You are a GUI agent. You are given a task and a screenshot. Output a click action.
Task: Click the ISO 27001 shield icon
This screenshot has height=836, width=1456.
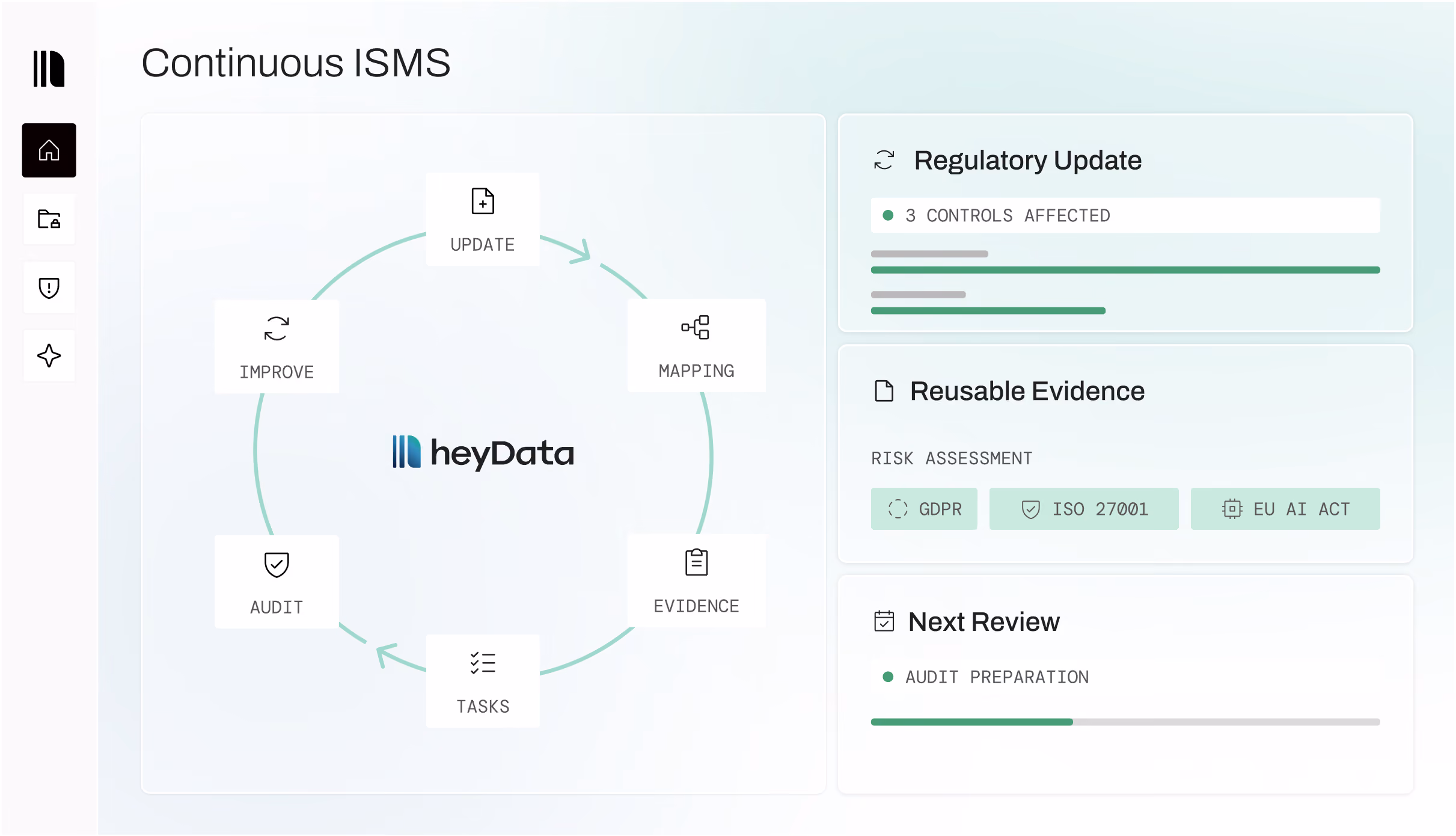1030,509
